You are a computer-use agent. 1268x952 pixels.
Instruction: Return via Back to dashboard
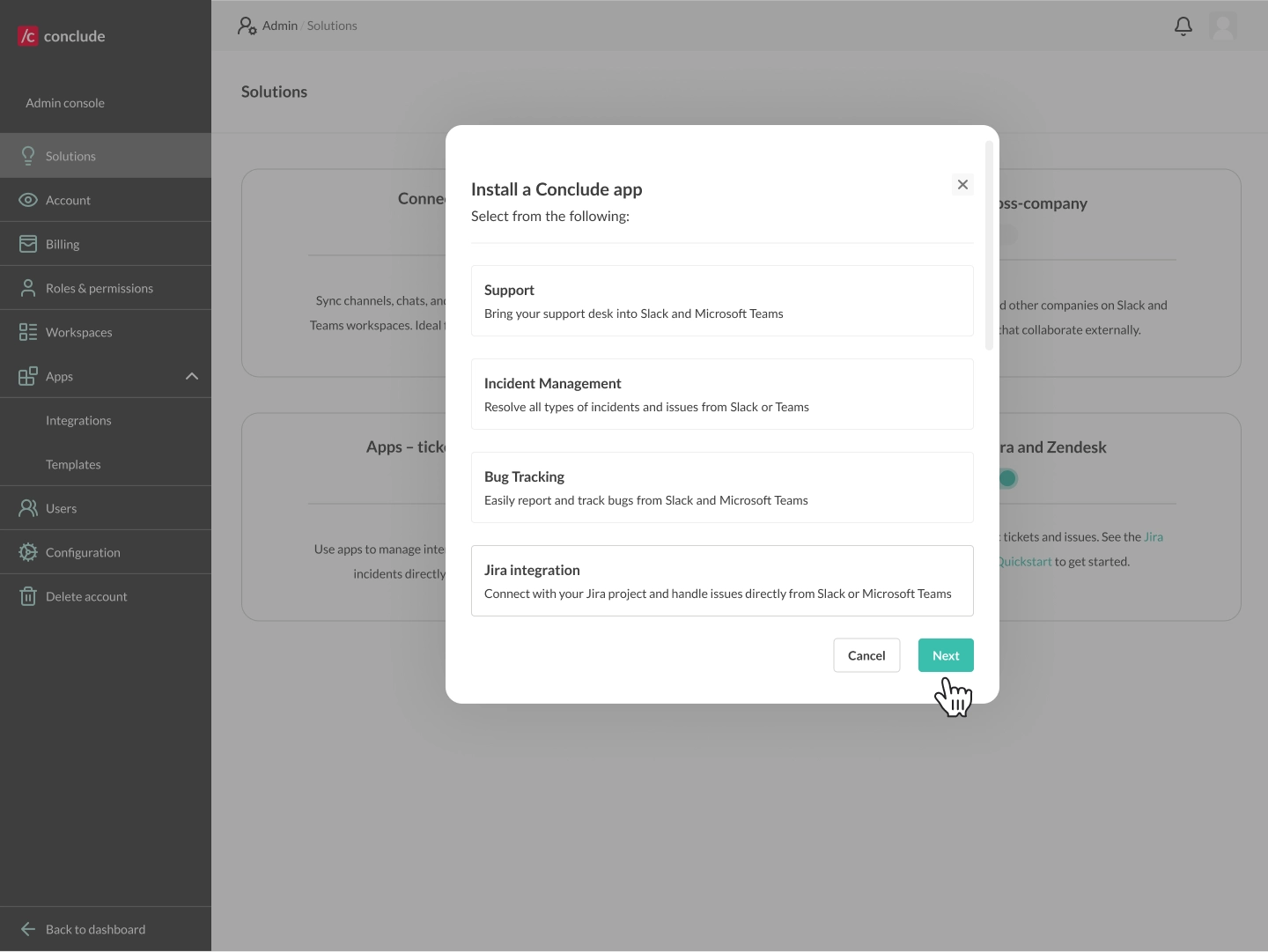coord(106,929)
